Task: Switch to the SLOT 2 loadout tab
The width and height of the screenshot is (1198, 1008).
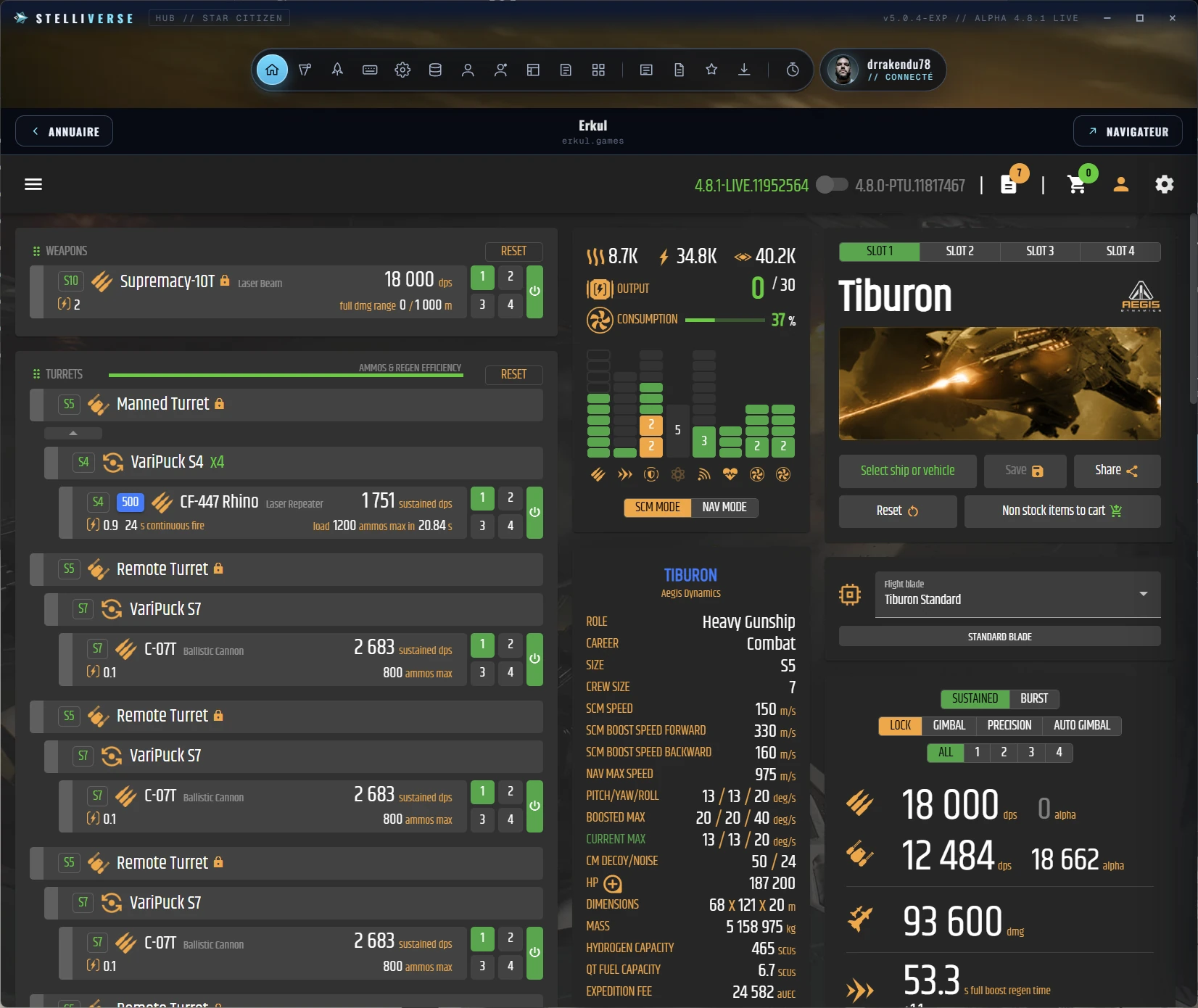Action: pyautogui.click(x=960, y=252)
